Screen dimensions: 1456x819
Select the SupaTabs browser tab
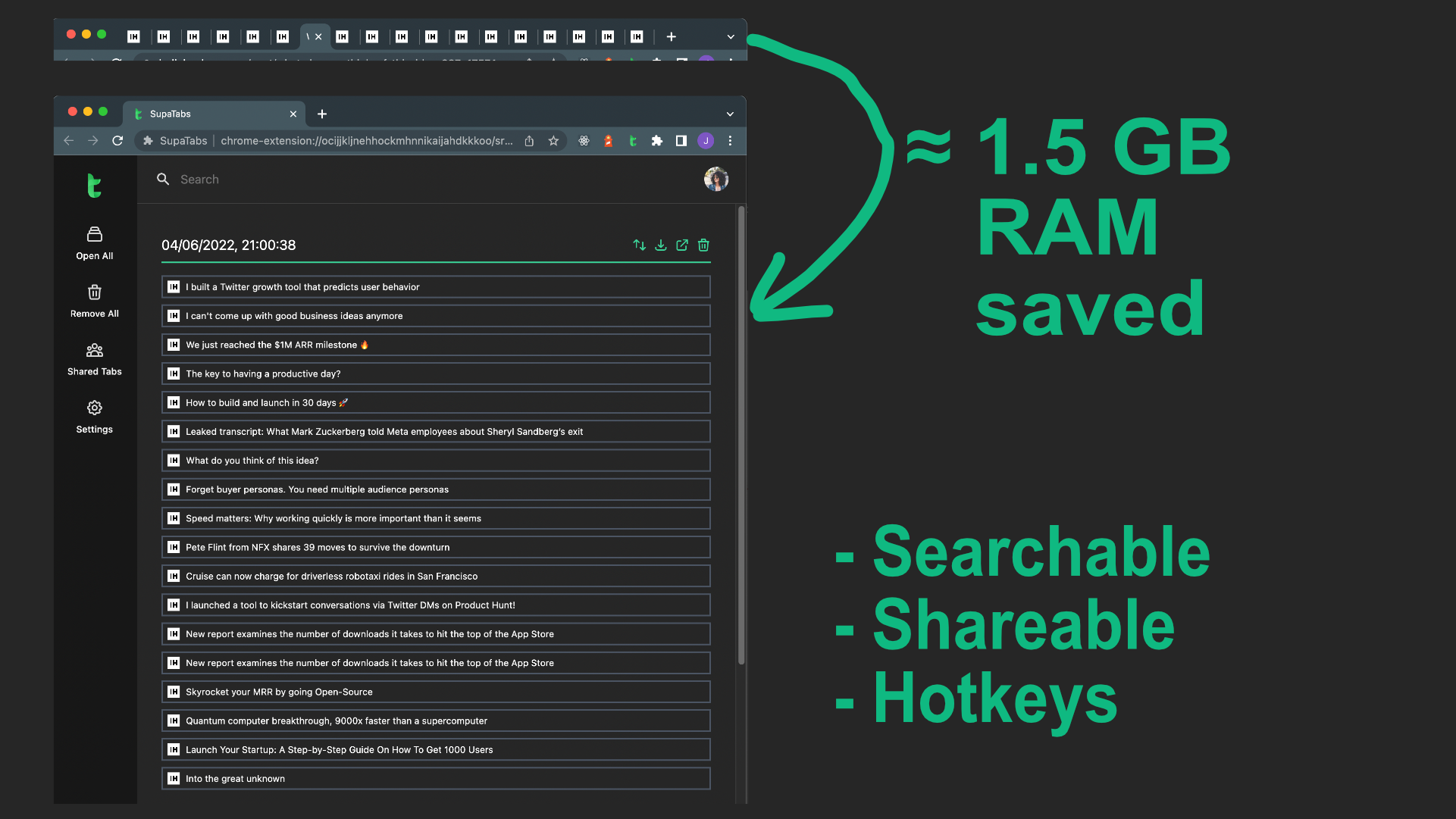pyautogui.click(x=214, y=114)
